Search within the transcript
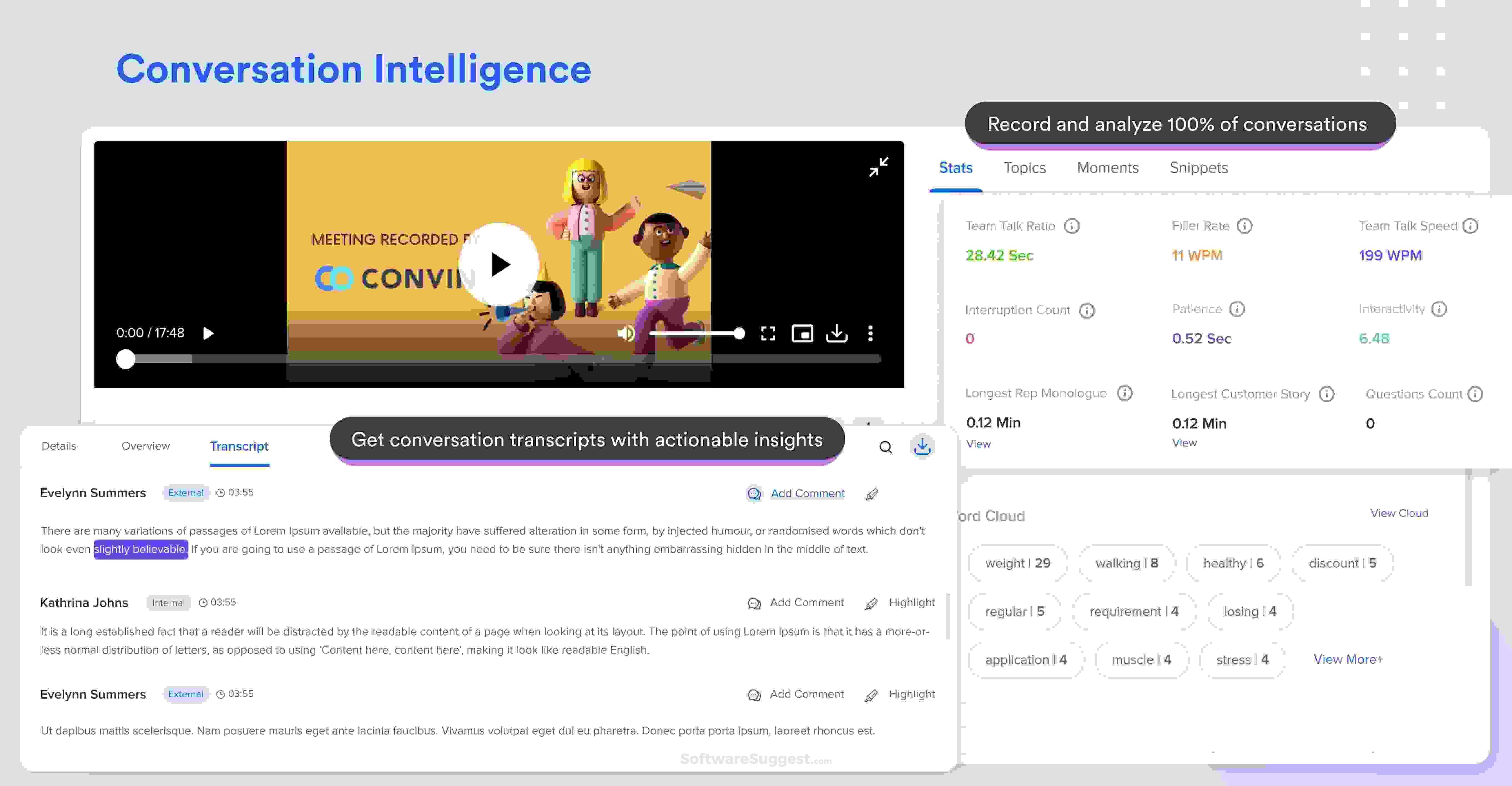 886,447
